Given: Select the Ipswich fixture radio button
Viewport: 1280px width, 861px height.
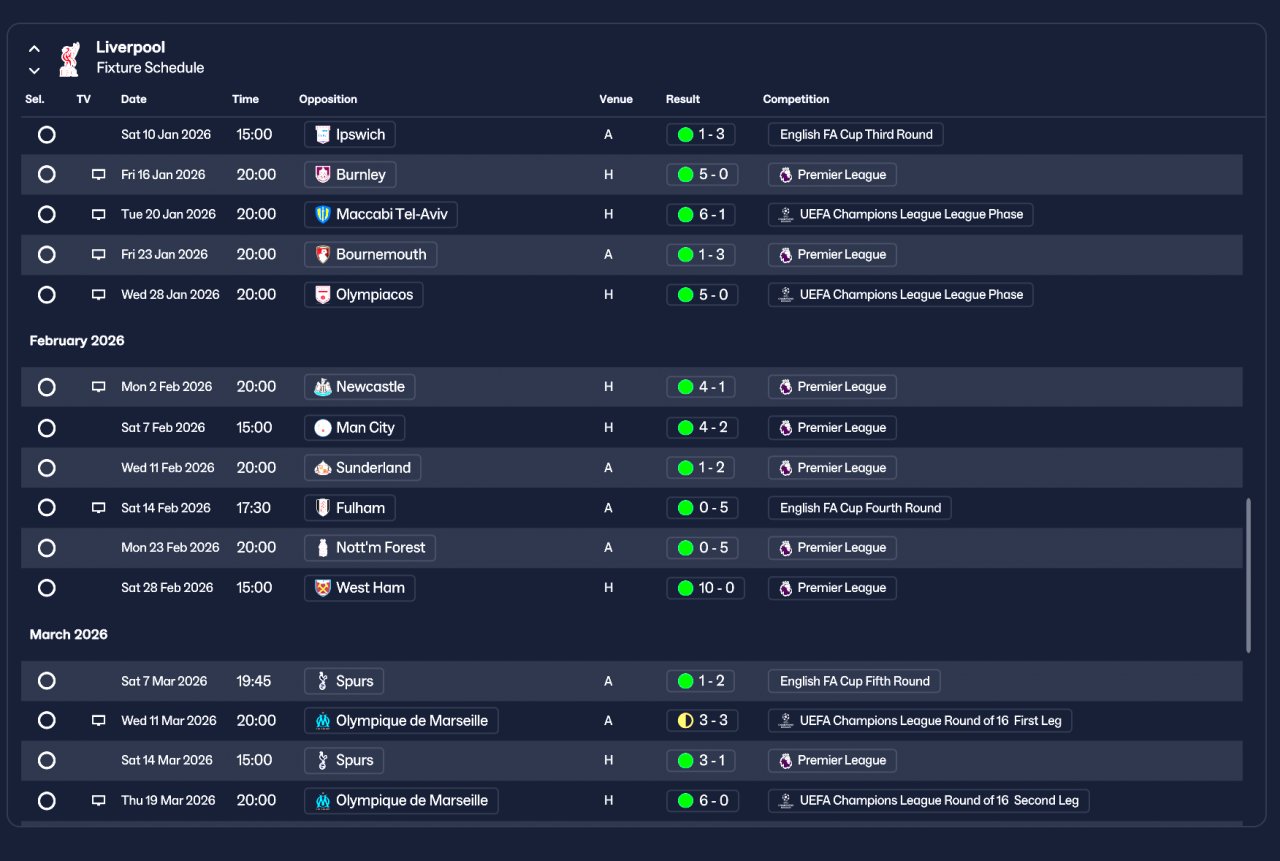Looking at the screenshot, I should point(46,134).
